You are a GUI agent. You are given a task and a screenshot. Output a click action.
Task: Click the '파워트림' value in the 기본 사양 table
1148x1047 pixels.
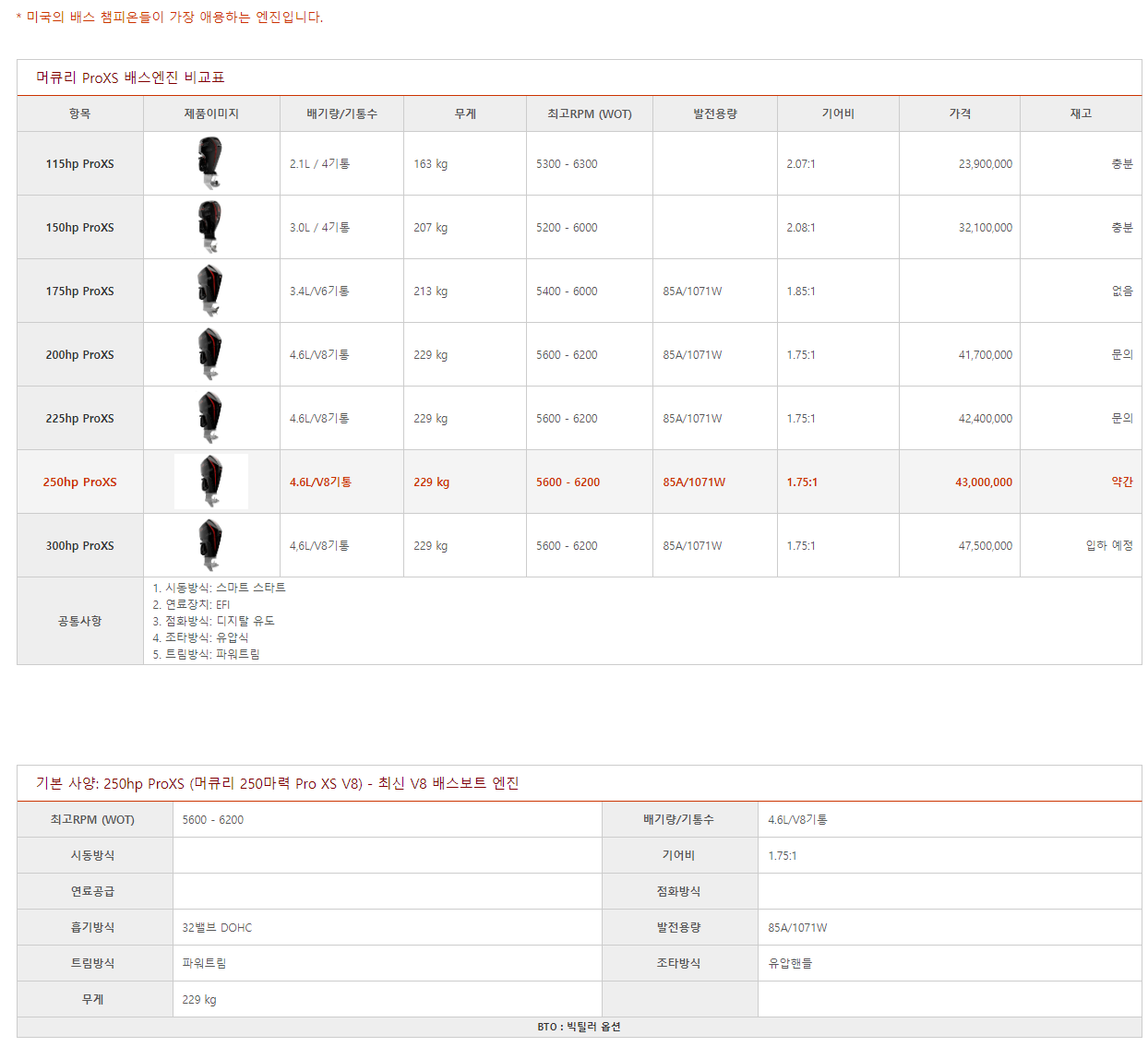click(x=204, y=963)
